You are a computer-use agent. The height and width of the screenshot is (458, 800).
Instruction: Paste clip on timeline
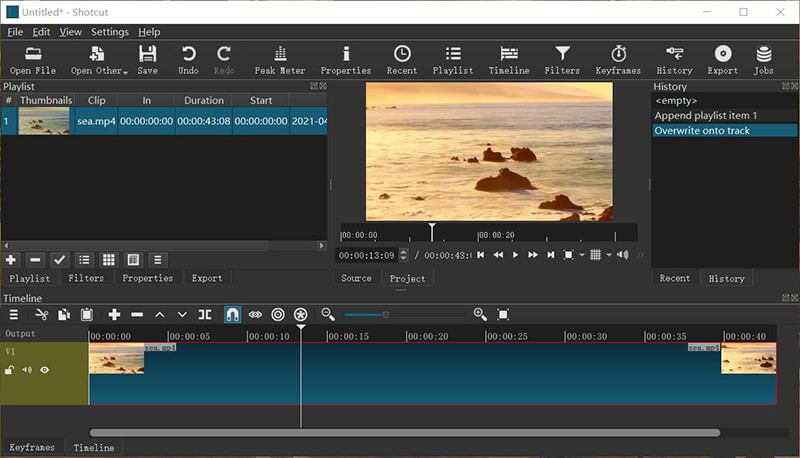pos(87,315)
